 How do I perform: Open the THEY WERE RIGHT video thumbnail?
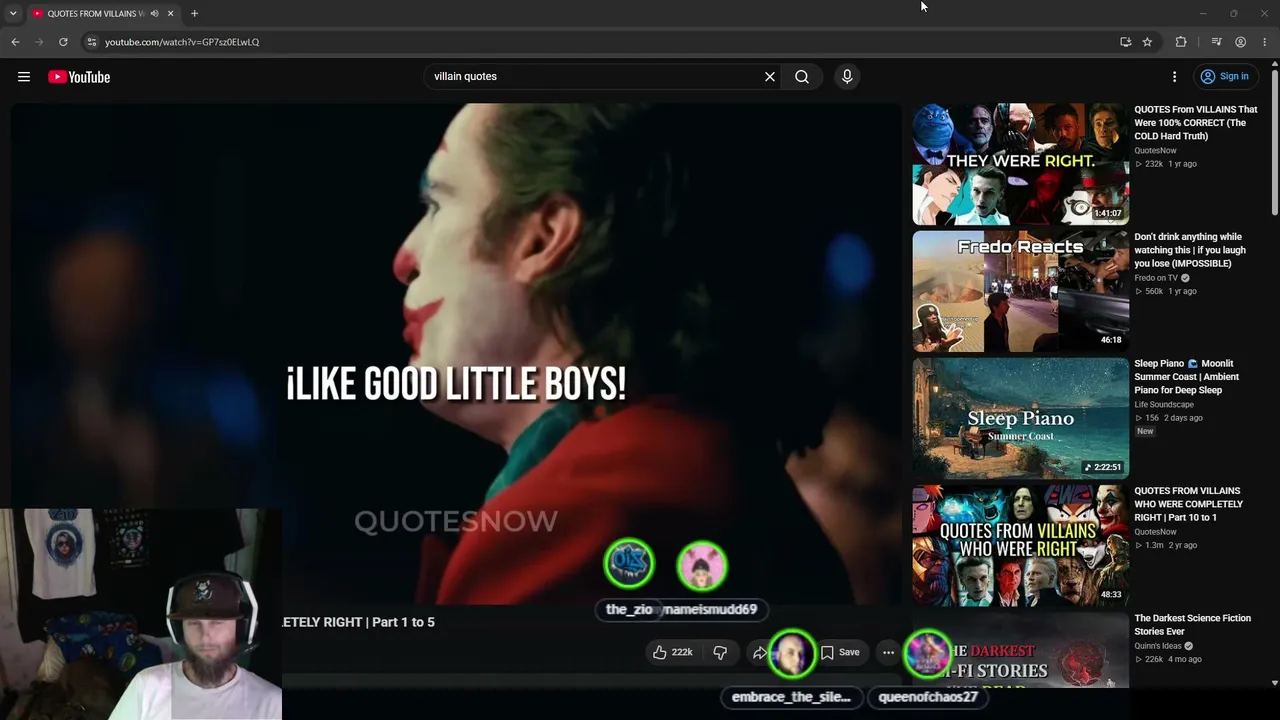tap(1020, 164)
